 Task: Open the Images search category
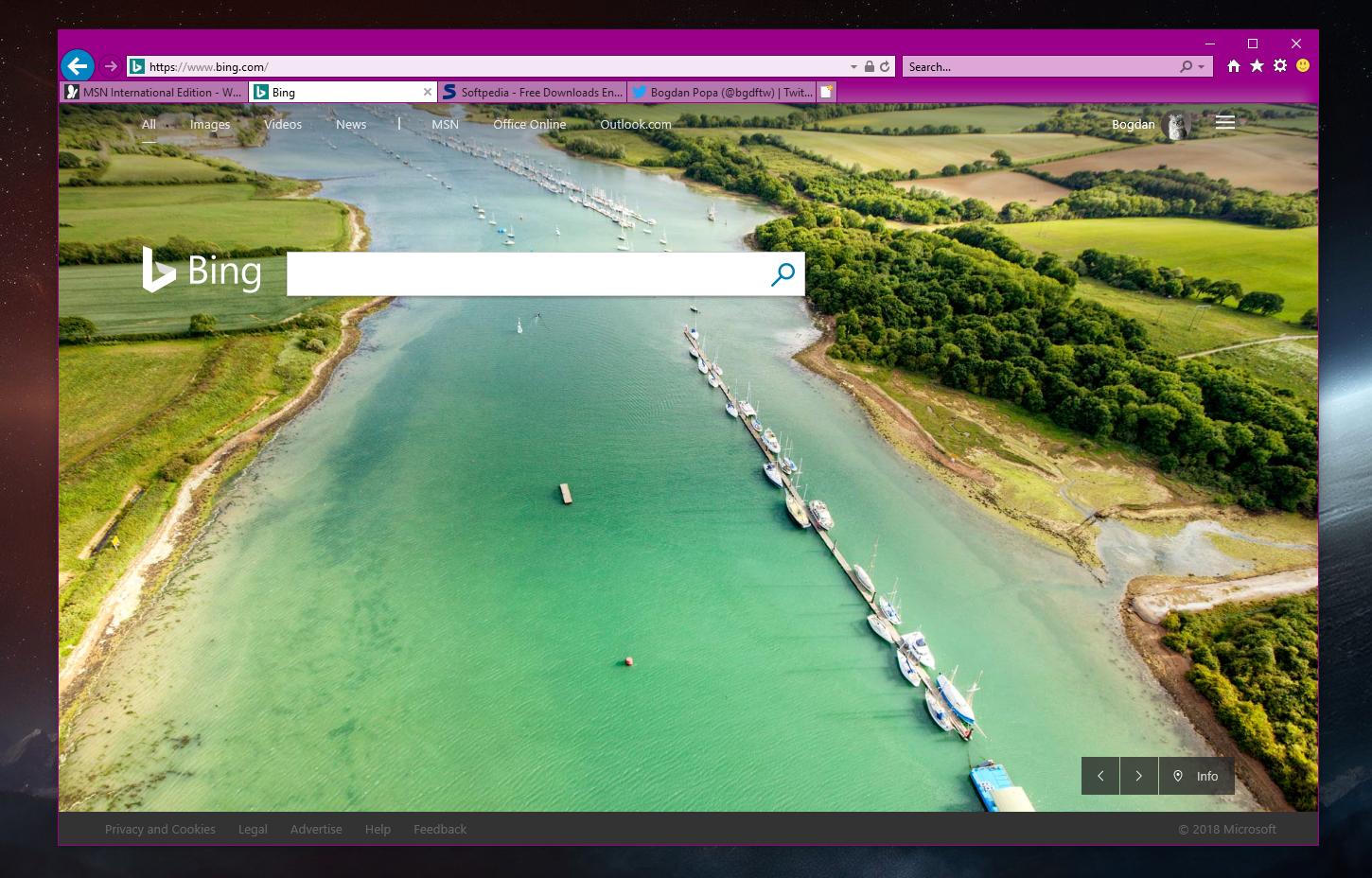[210, 124]
